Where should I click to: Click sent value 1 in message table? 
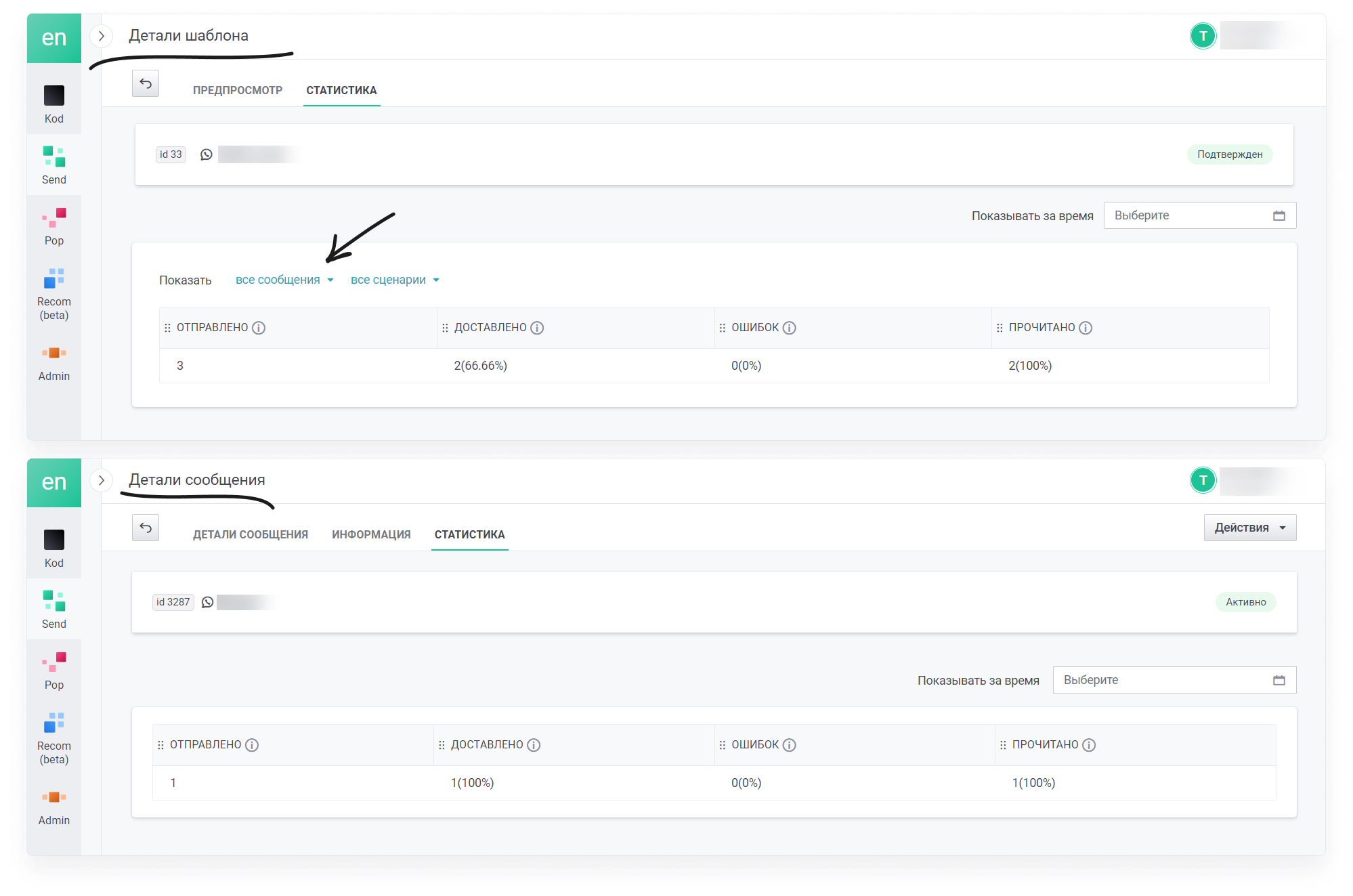(173, 783)
